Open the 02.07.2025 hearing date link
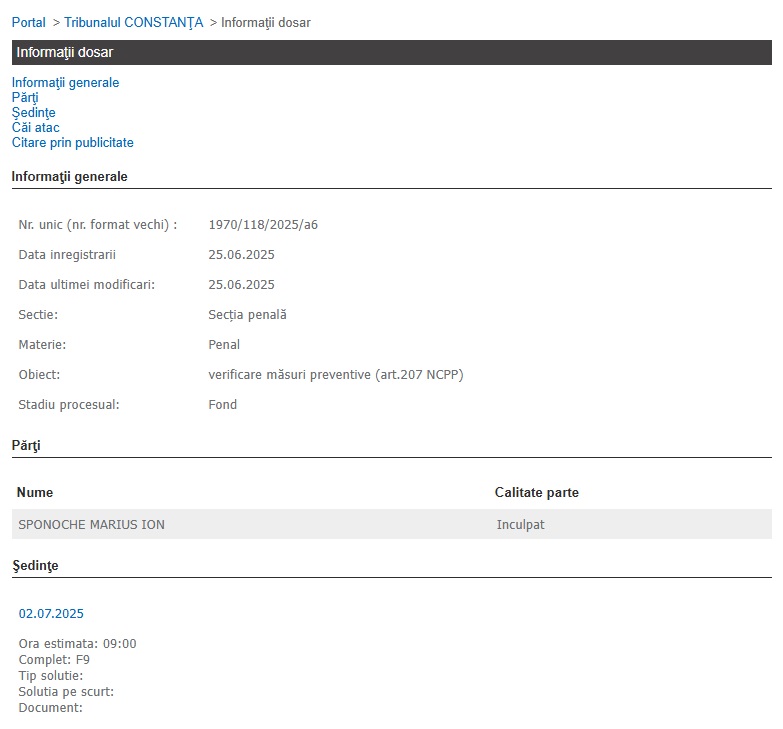783x729 pixels. pyautogui.click(x=51, y=614)
